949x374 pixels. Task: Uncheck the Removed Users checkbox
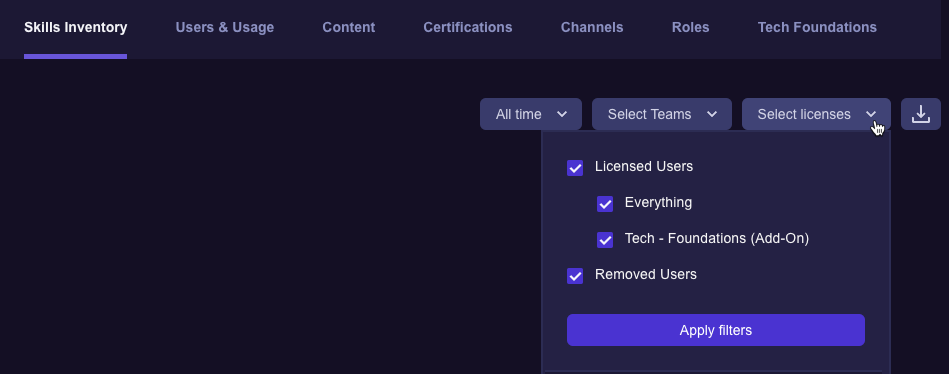(575, 276)
